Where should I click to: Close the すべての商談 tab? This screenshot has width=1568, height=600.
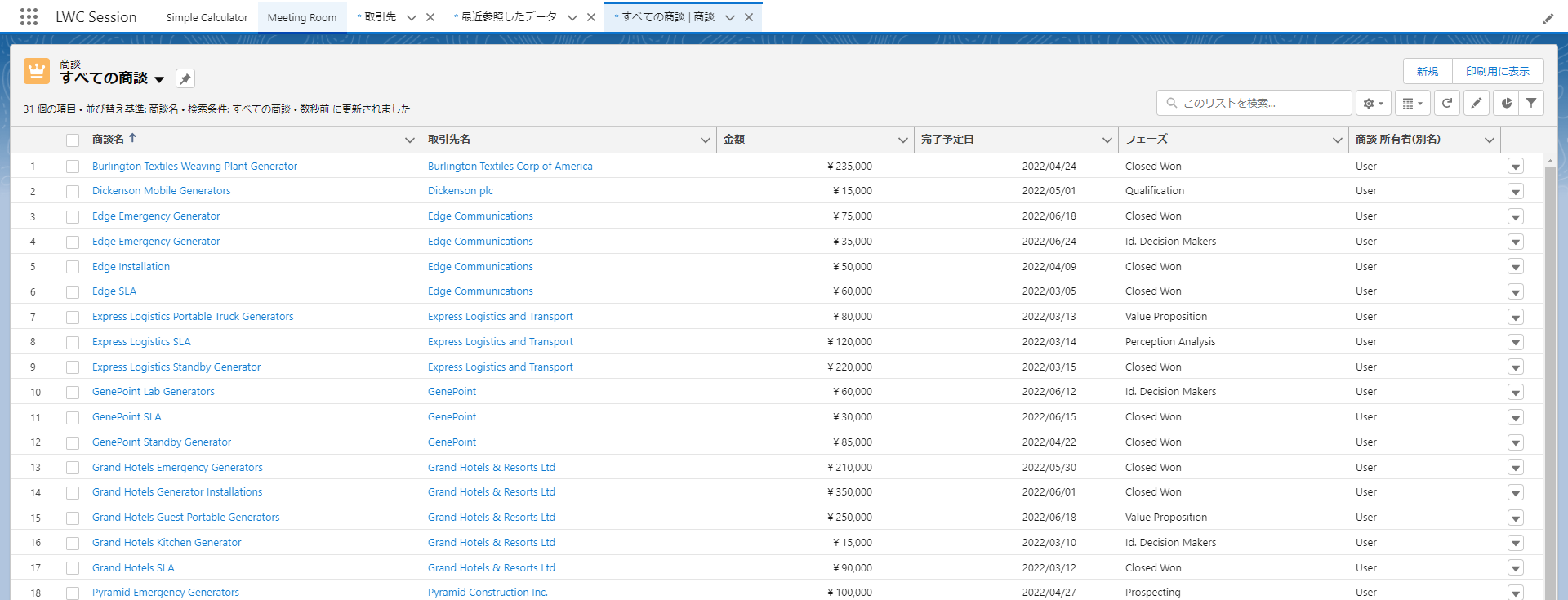click(749, 17)
